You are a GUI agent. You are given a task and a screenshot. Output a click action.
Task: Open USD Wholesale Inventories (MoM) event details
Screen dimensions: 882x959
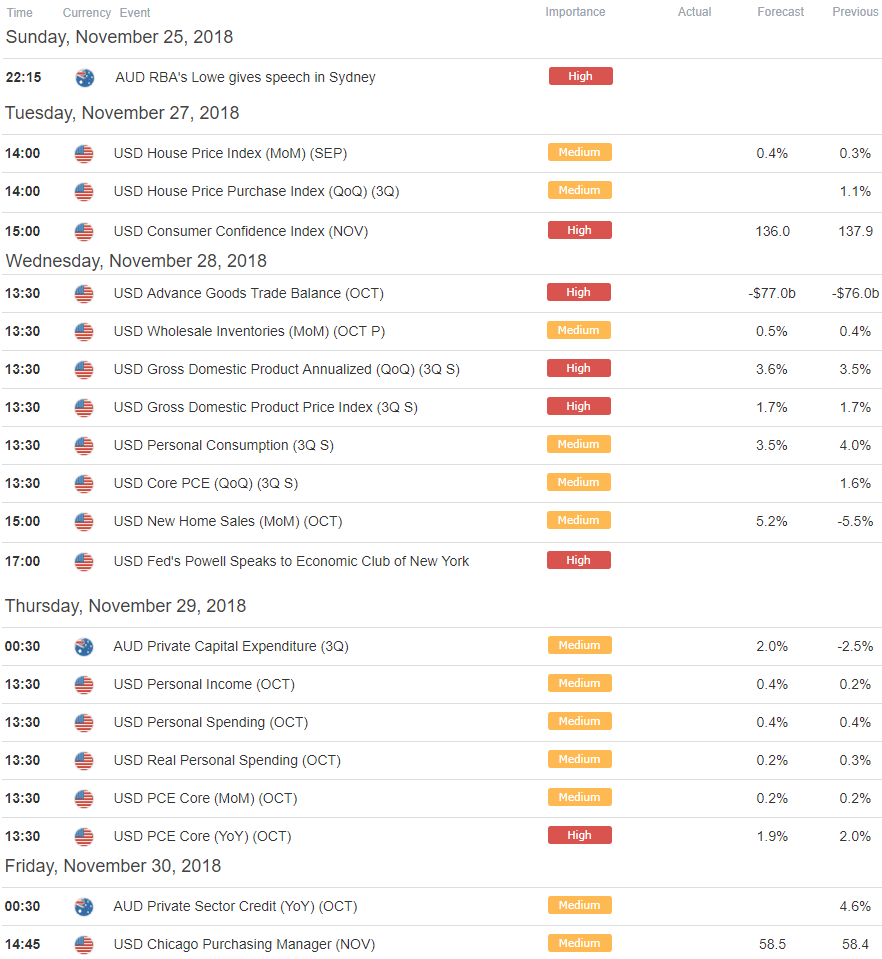[250, 331]
